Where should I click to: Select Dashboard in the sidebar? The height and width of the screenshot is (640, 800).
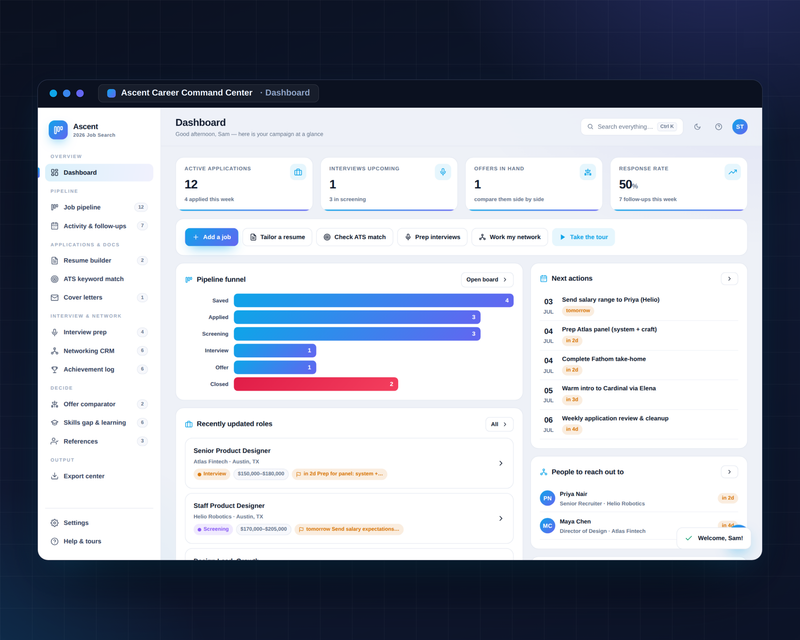[x=99, y=173]
